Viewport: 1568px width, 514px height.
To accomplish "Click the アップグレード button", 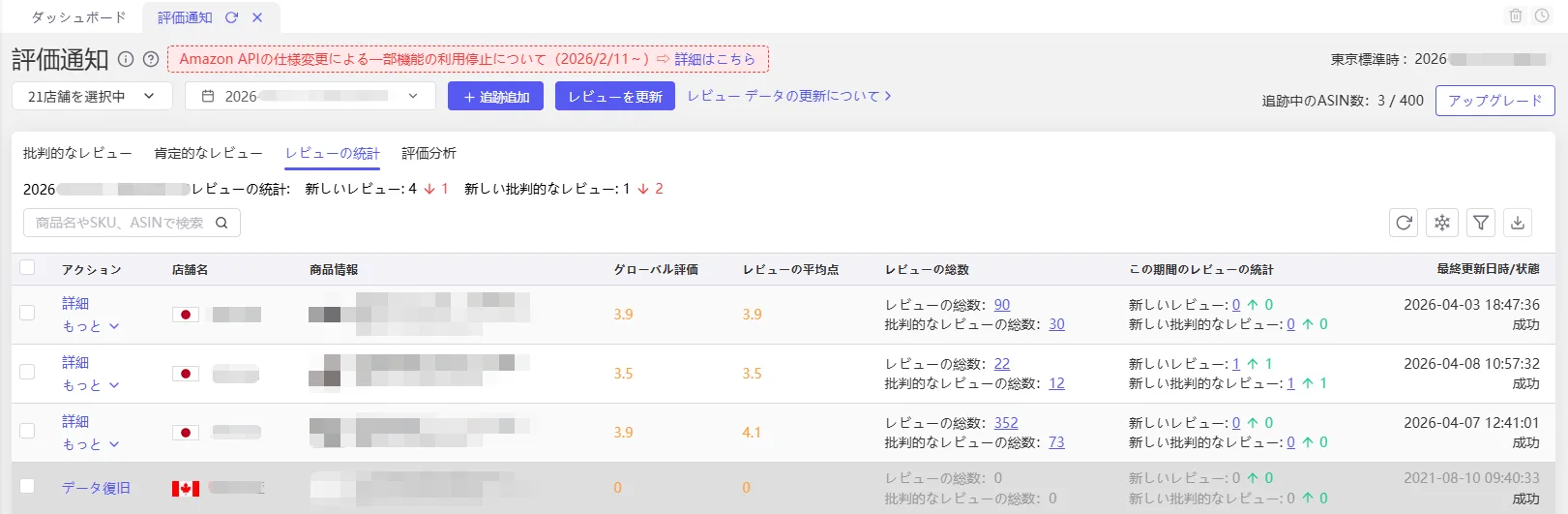I will click(x=1494, y=101).
